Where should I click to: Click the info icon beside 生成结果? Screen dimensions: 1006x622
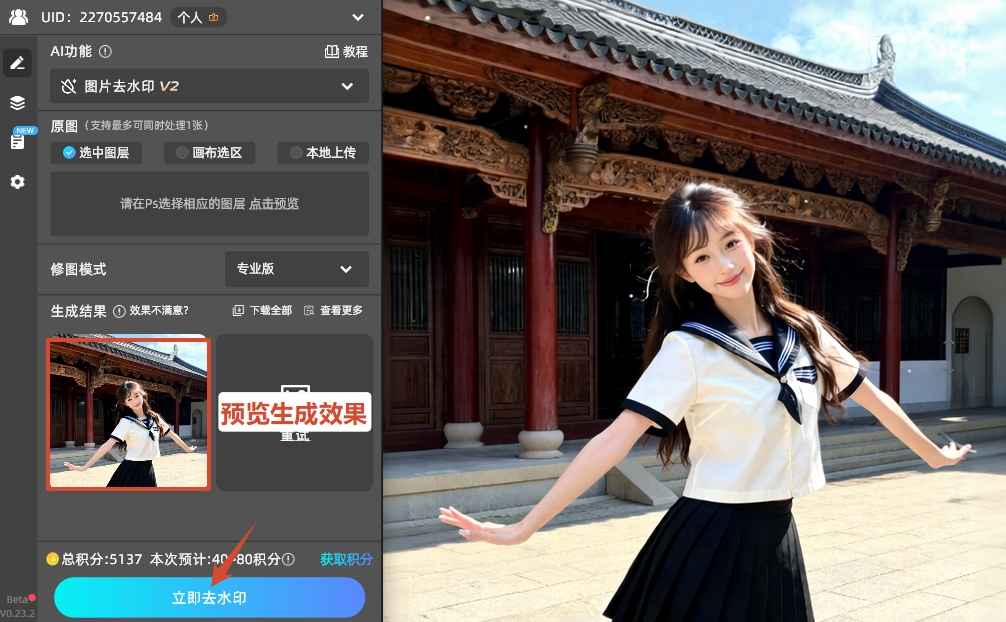point(119,311)
